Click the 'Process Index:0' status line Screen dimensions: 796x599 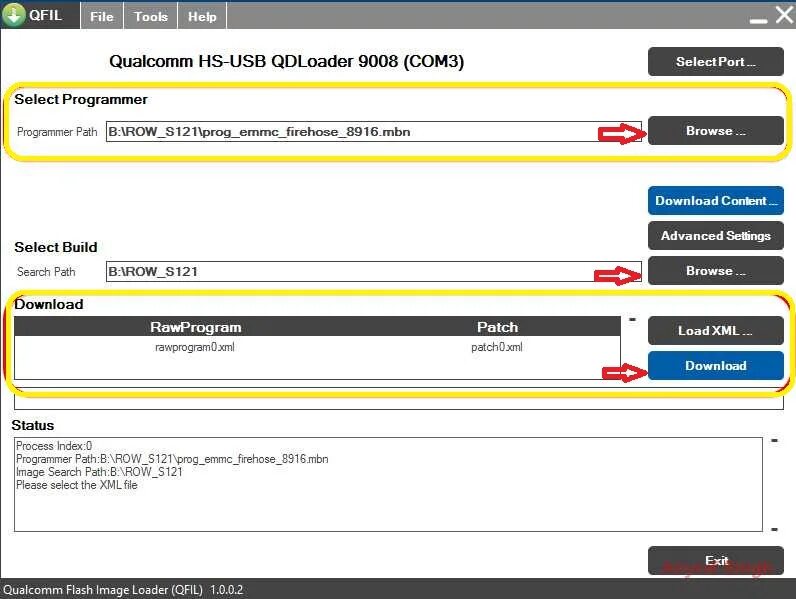54,446
